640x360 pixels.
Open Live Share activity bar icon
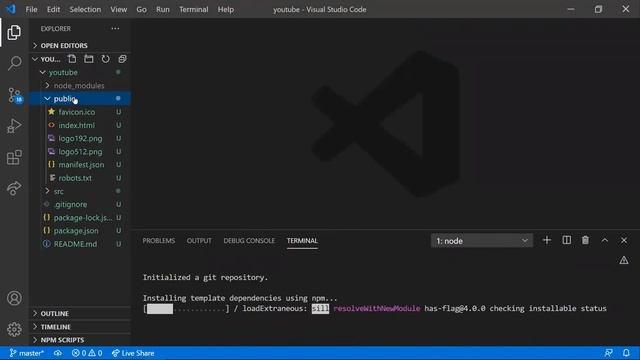coord(14,188)
